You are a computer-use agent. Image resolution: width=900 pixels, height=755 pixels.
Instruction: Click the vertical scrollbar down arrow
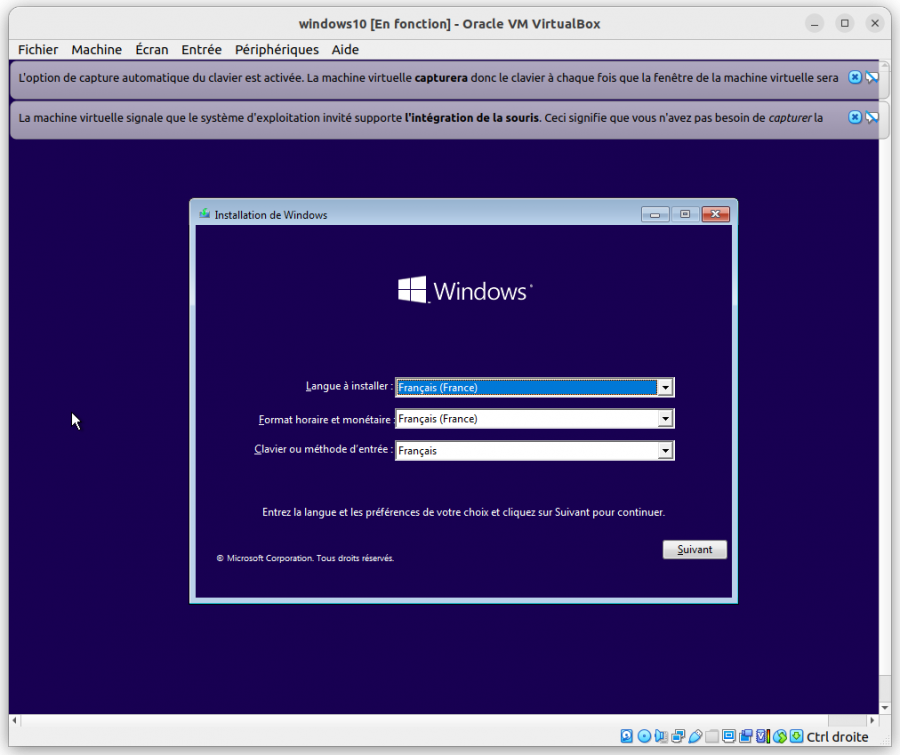(x=885, y=708)
